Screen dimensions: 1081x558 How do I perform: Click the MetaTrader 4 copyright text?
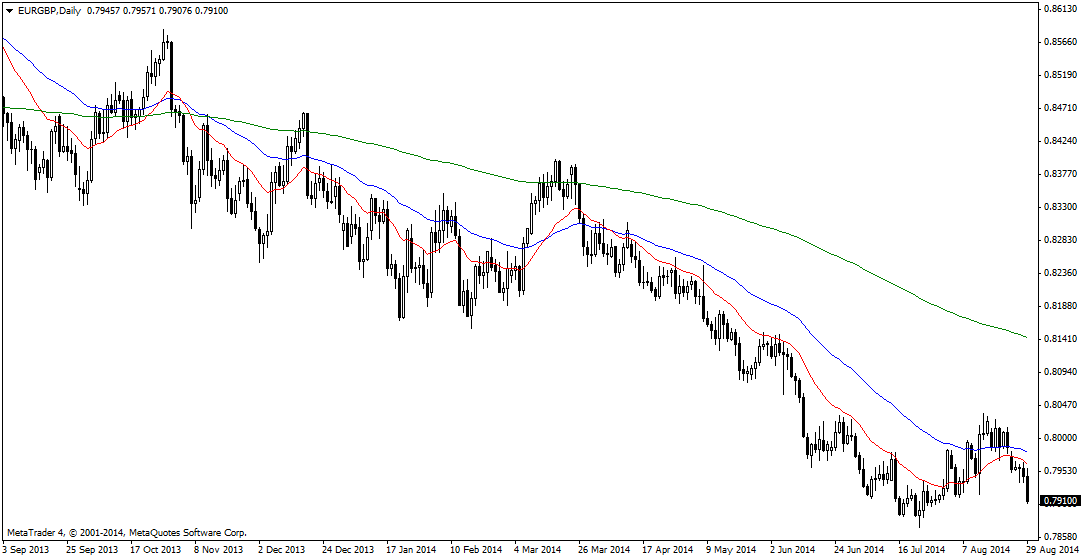pyautogui.click(x=126, y=533)
